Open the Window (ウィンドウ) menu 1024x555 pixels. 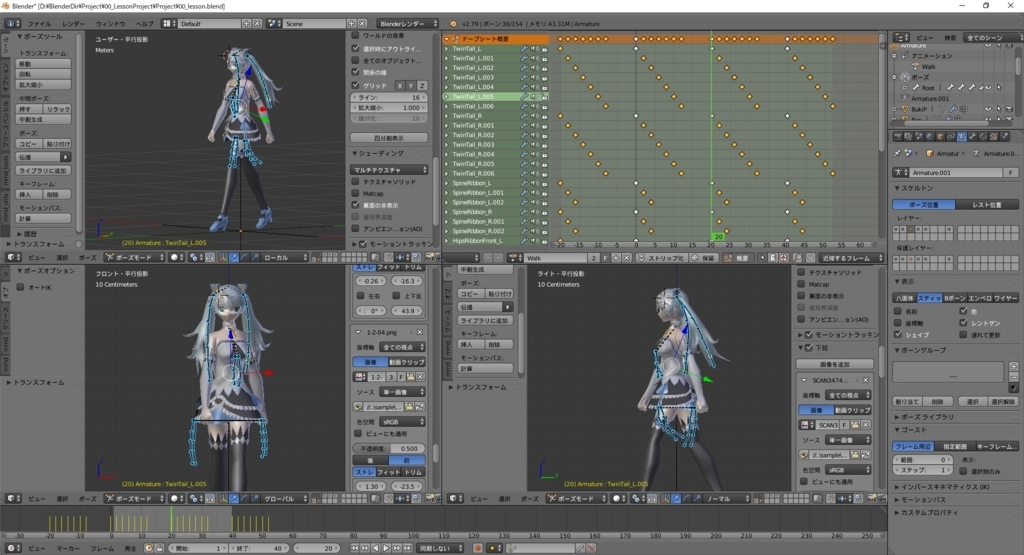(110, 24)
